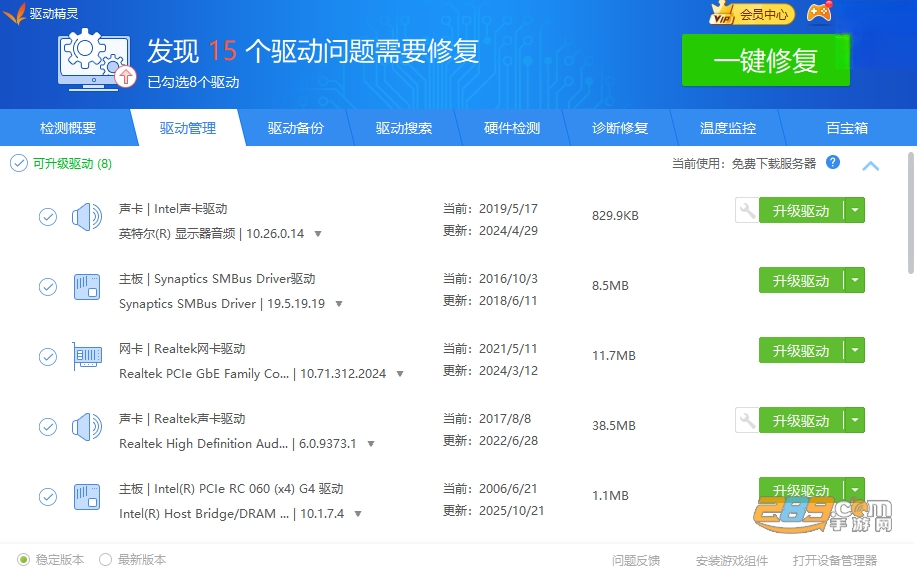This screenshot has height=572, width=917.
Task: Click the blue help question mark icon
Action: [833, 163]
